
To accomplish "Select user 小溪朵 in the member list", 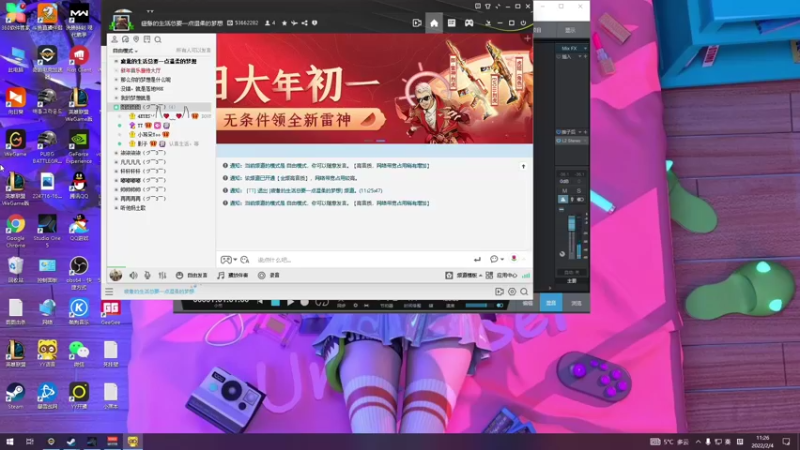I will coord(149,135).
